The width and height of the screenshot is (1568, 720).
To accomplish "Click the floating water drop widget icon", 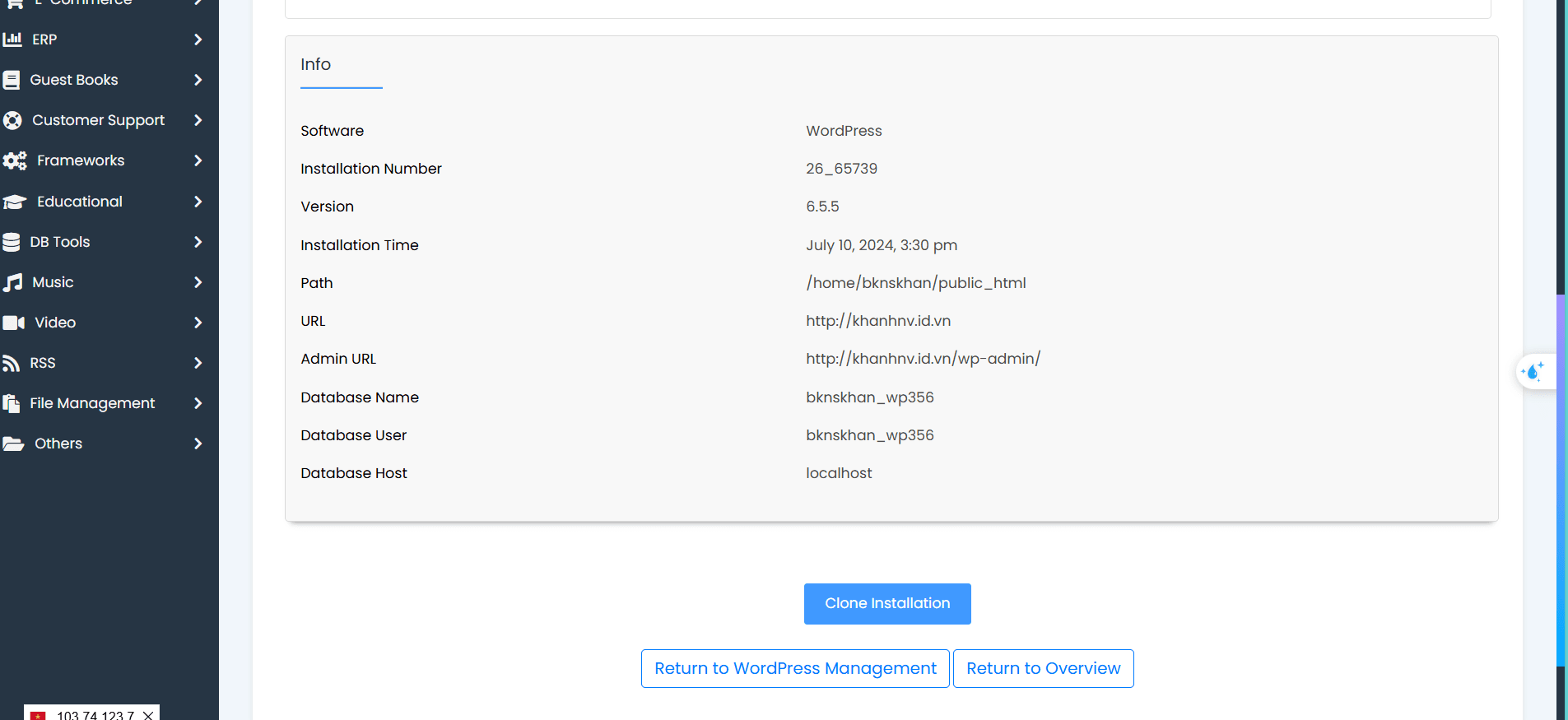I will coord(1533,372).
